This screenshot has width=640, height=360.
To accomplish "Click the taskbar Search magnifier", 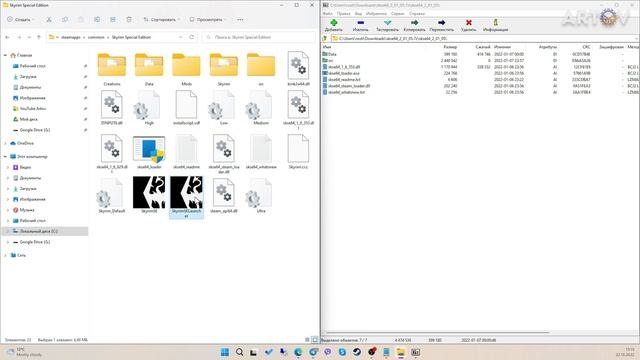I will [239, 352].
